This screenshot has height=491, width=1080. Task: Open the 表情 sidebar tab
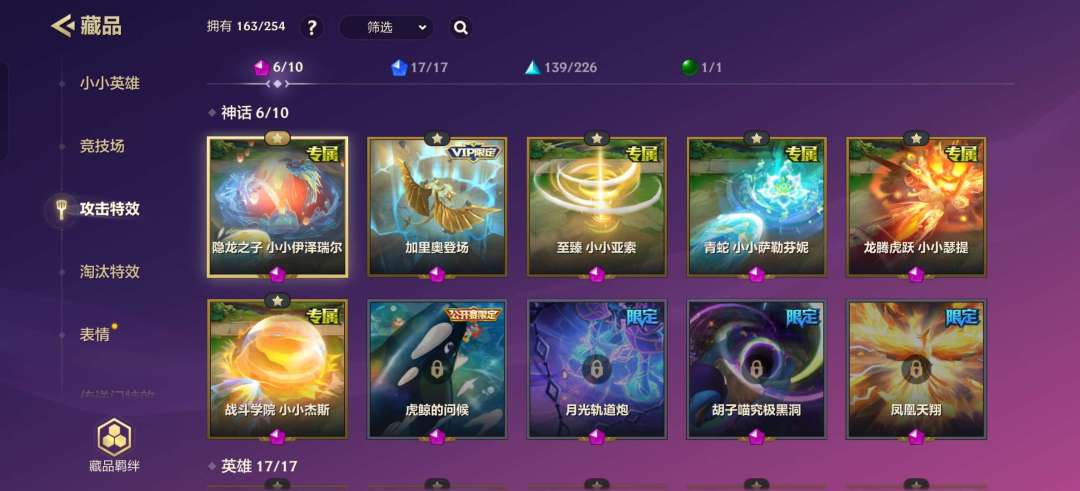tap(94, 335)
